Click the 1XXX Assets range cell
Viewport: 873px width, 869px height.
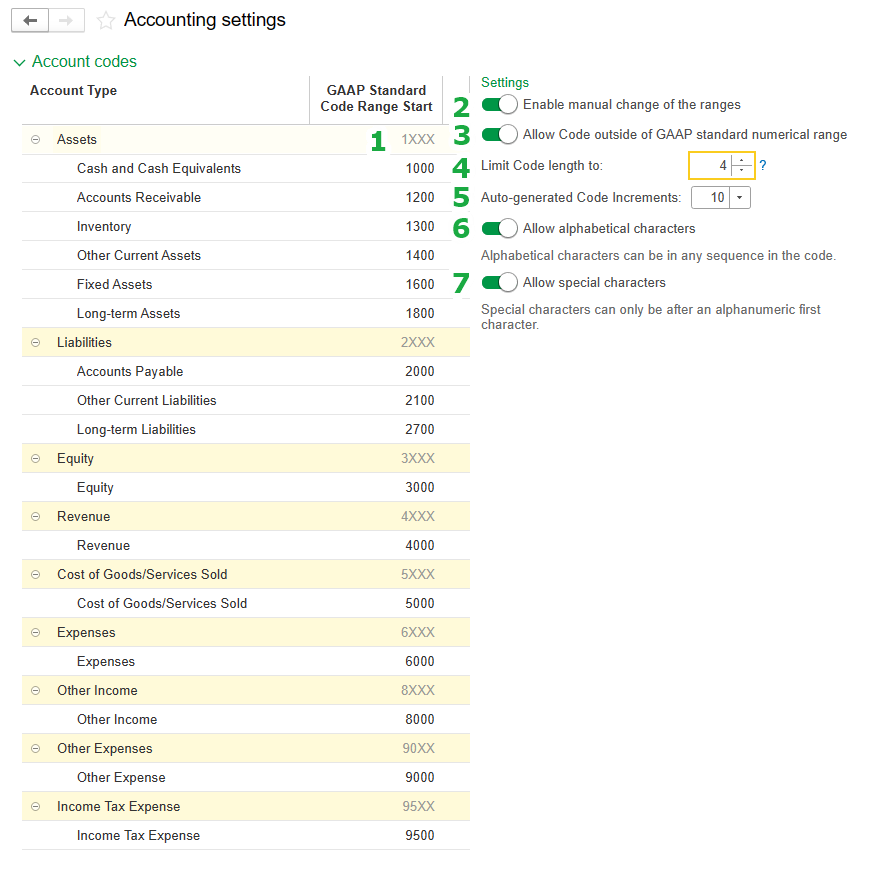pyautogui.click(x=418, y=139)
